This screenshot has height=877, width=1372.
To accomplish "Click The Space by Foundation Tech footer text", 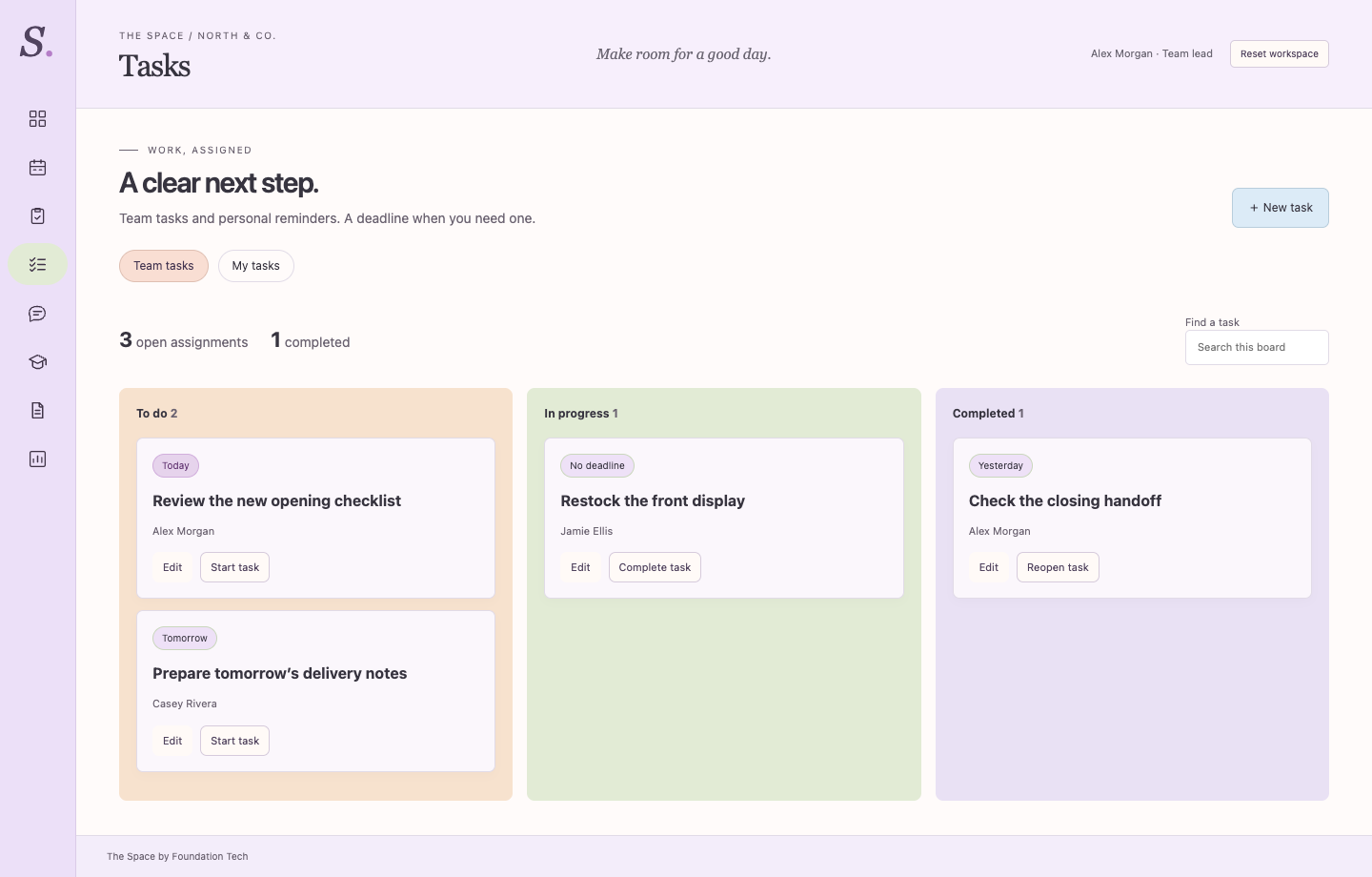I will (177, 857).
